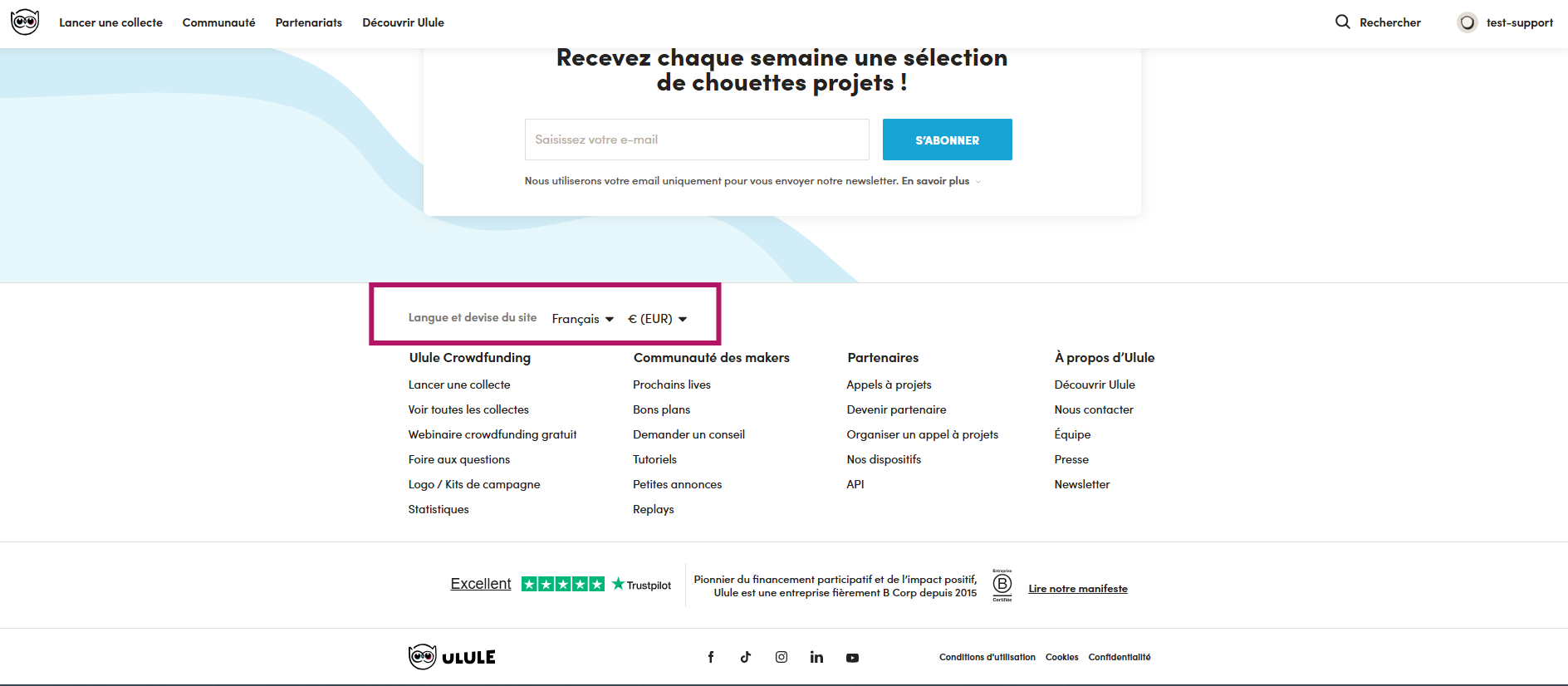Visit Ulule Facebook page icon
The height and width of the screenshot is (686, 1568).
coord(711,657)
